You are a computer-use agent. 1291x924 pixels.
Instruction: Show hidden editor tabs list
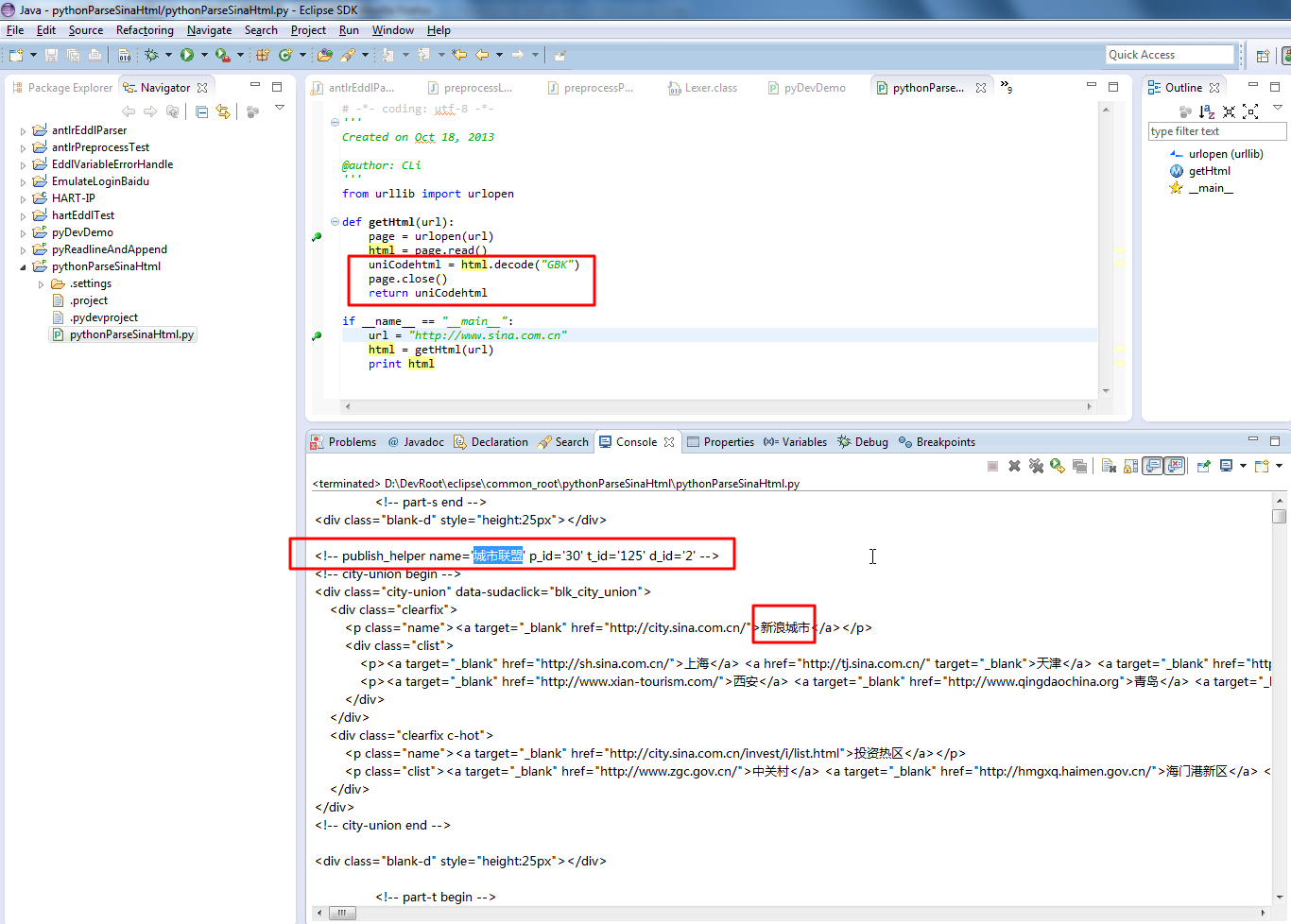click(1007, 87)
